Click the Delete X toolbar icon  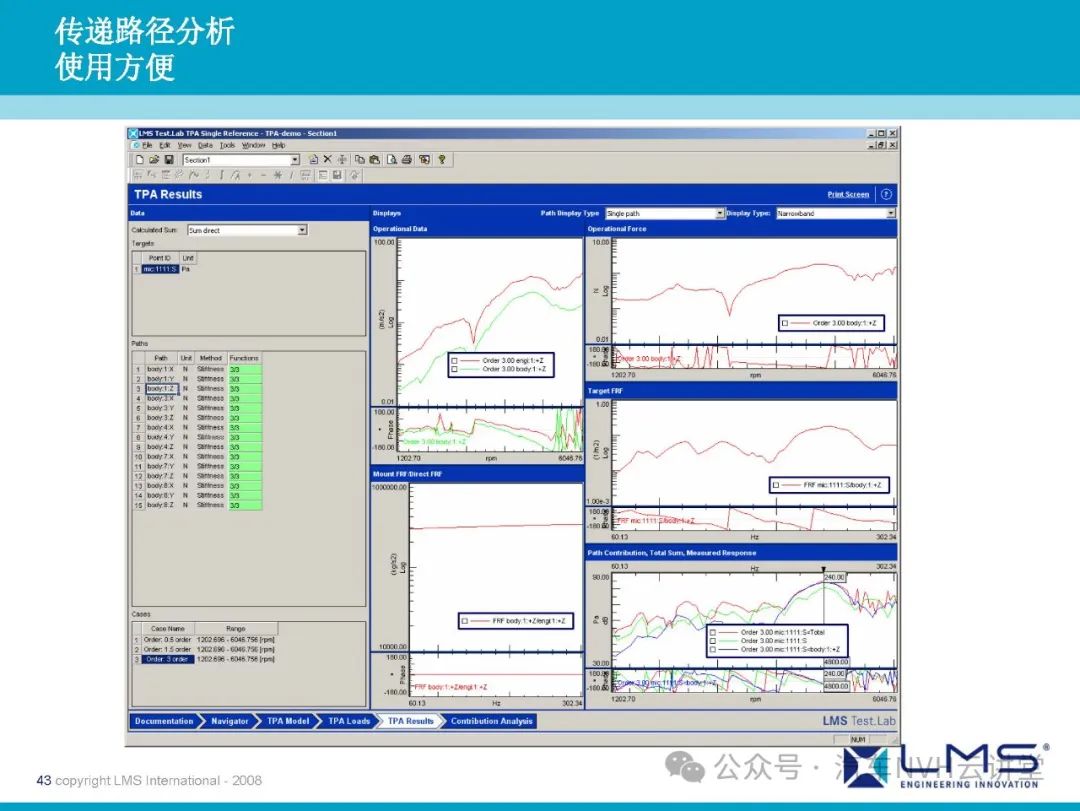[327, 160]
